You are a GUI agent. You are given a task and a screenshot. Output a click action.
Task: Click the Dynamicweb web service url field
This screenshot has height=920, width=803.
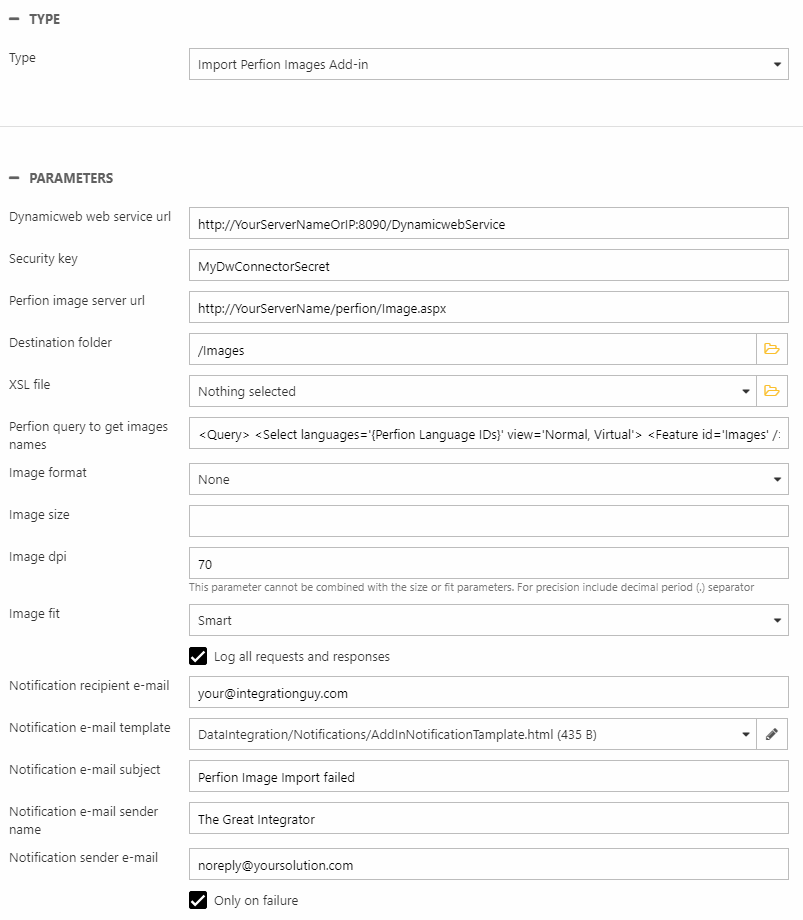tap(488, 224)
